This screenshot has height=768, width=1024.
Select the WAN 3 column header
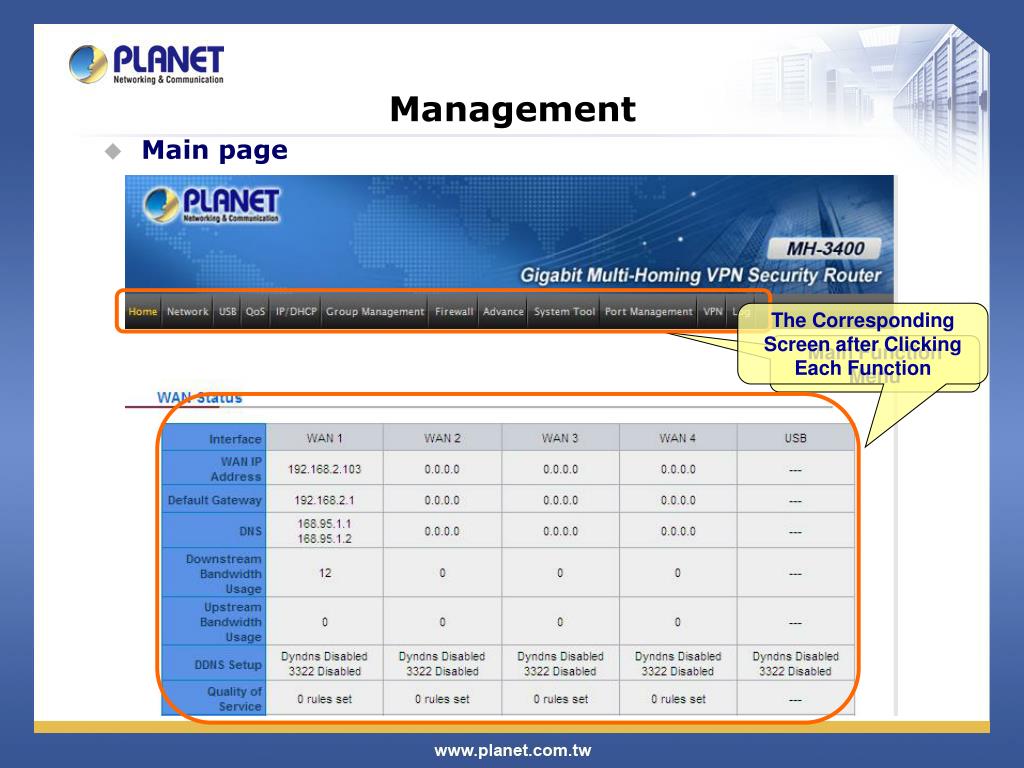click(x=560, y=438)
